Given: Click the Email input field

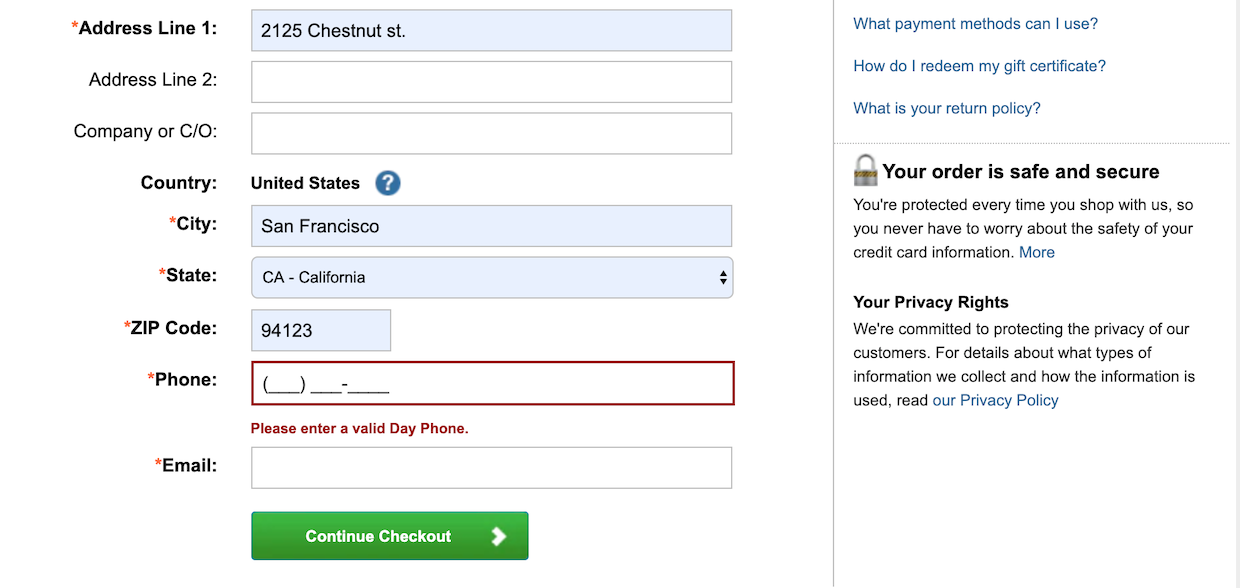Looking at the screenshot, I should point(492,467).
